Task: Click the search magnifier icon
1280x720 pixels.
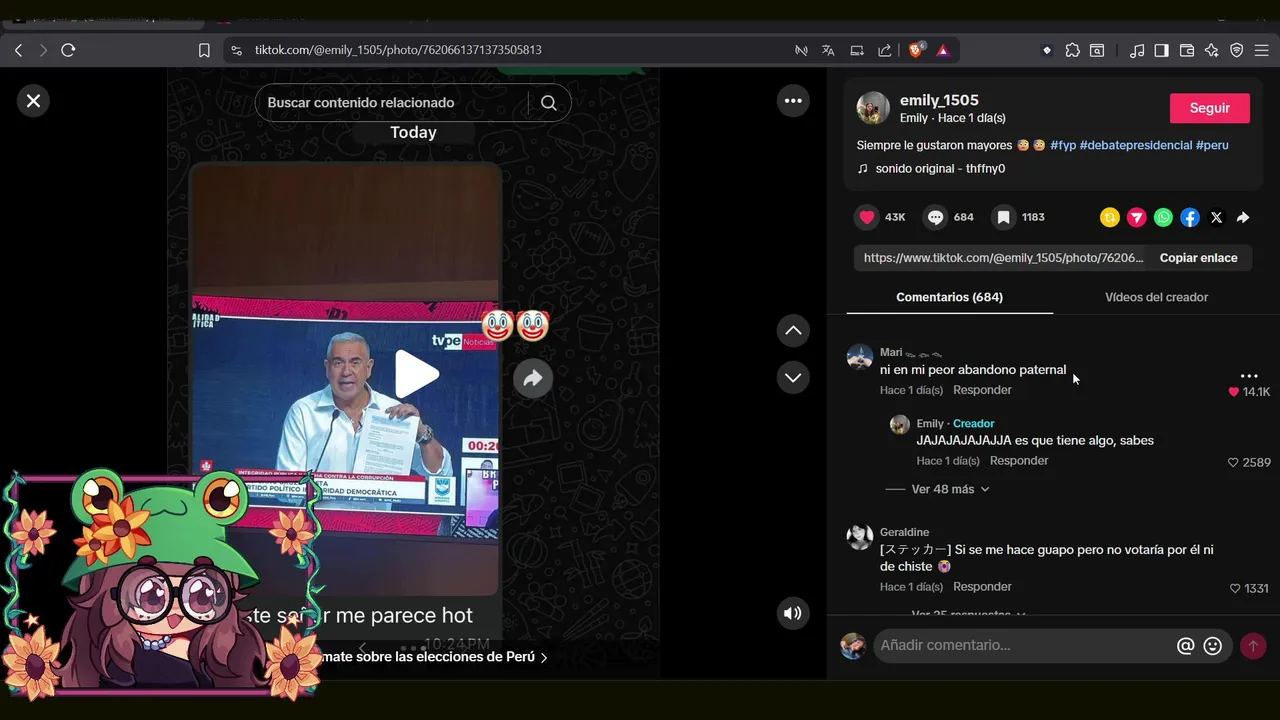Action: pyautogui.click(x=549, y=103)
